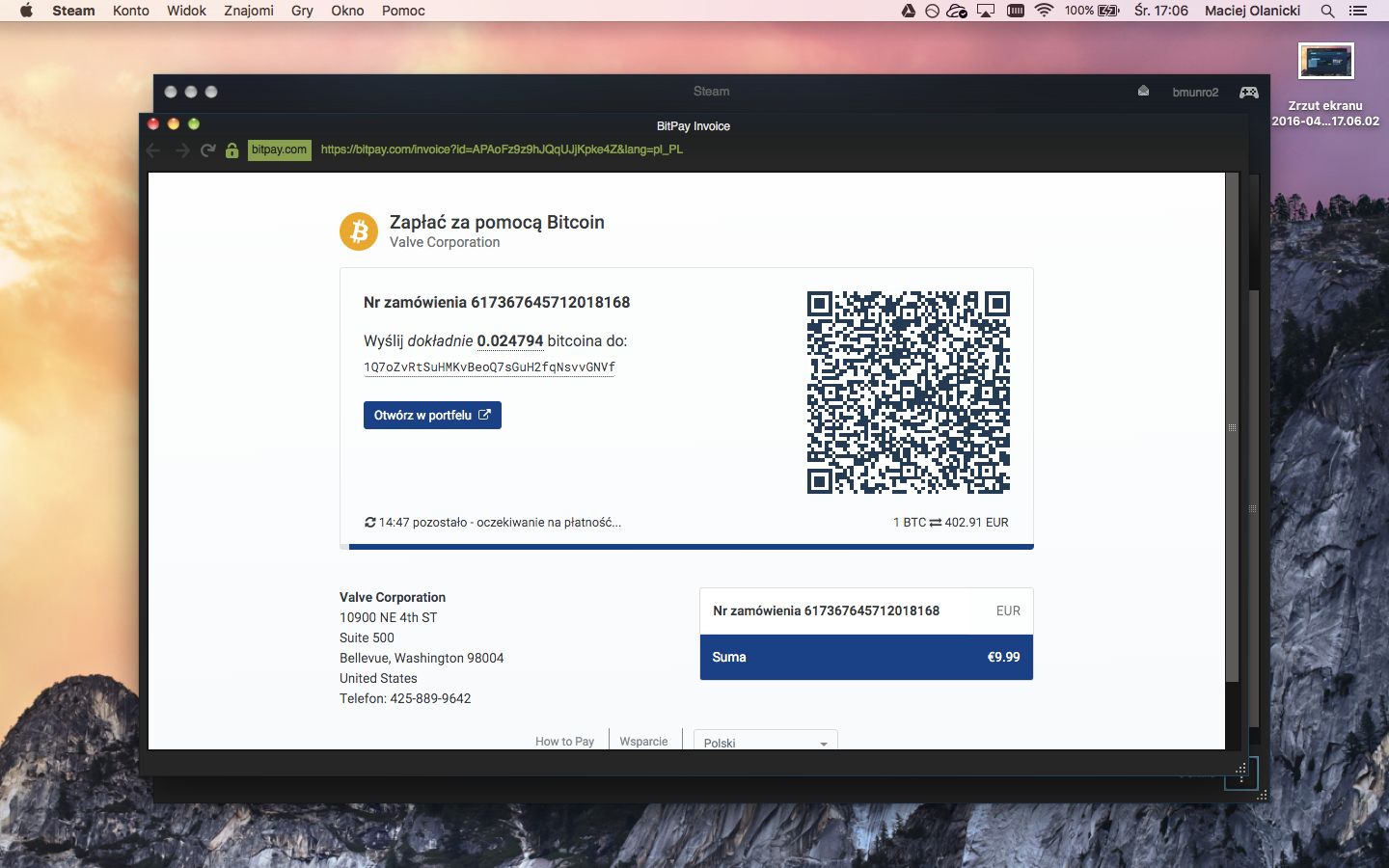The height and width of the screenshot is (868, 1389).
Task: Open Notification Center icon
Action: tap(1358, 11)
